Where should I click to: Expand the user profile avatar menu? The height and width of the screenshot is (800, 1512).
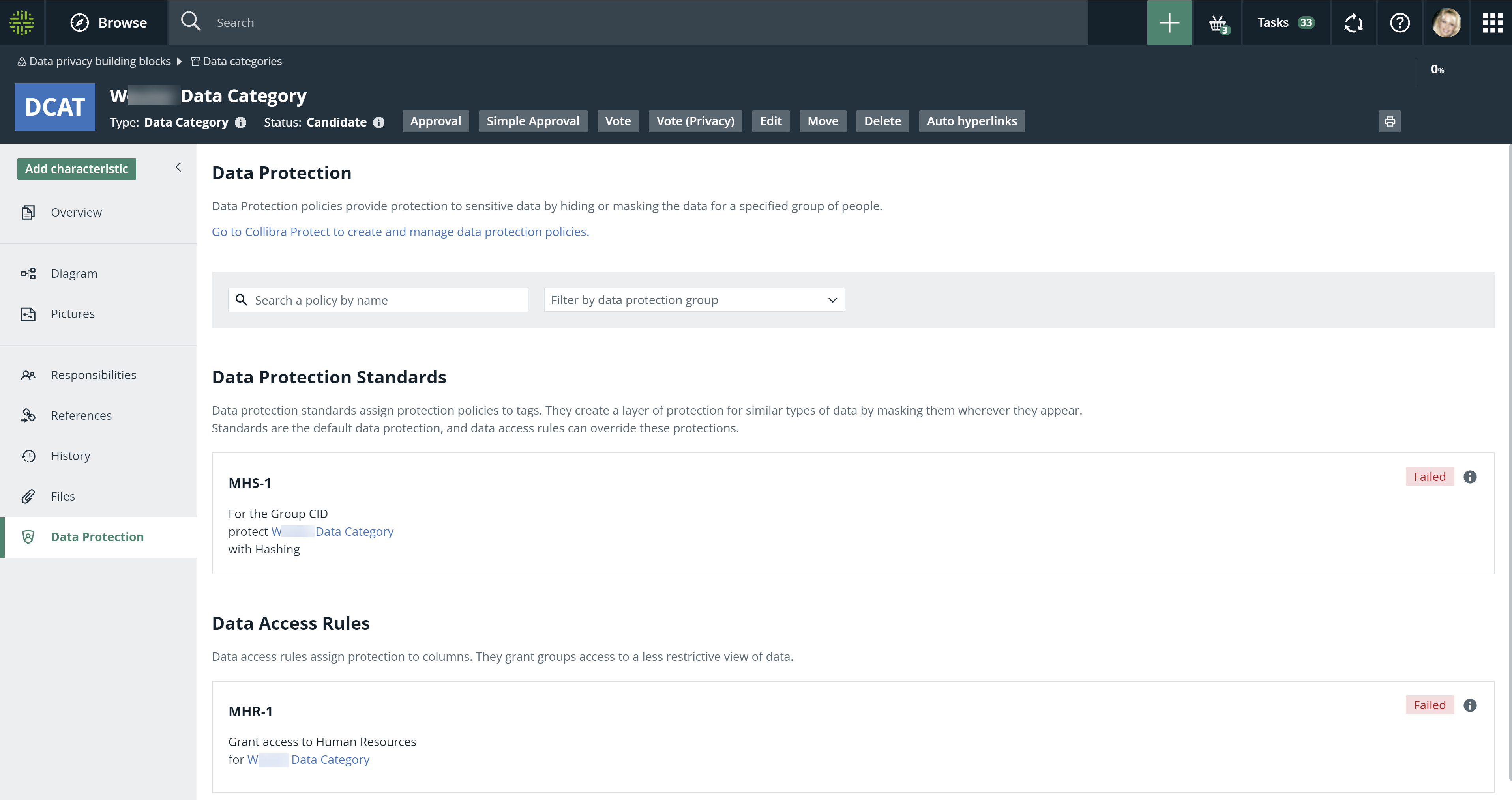coord(1446,22)
